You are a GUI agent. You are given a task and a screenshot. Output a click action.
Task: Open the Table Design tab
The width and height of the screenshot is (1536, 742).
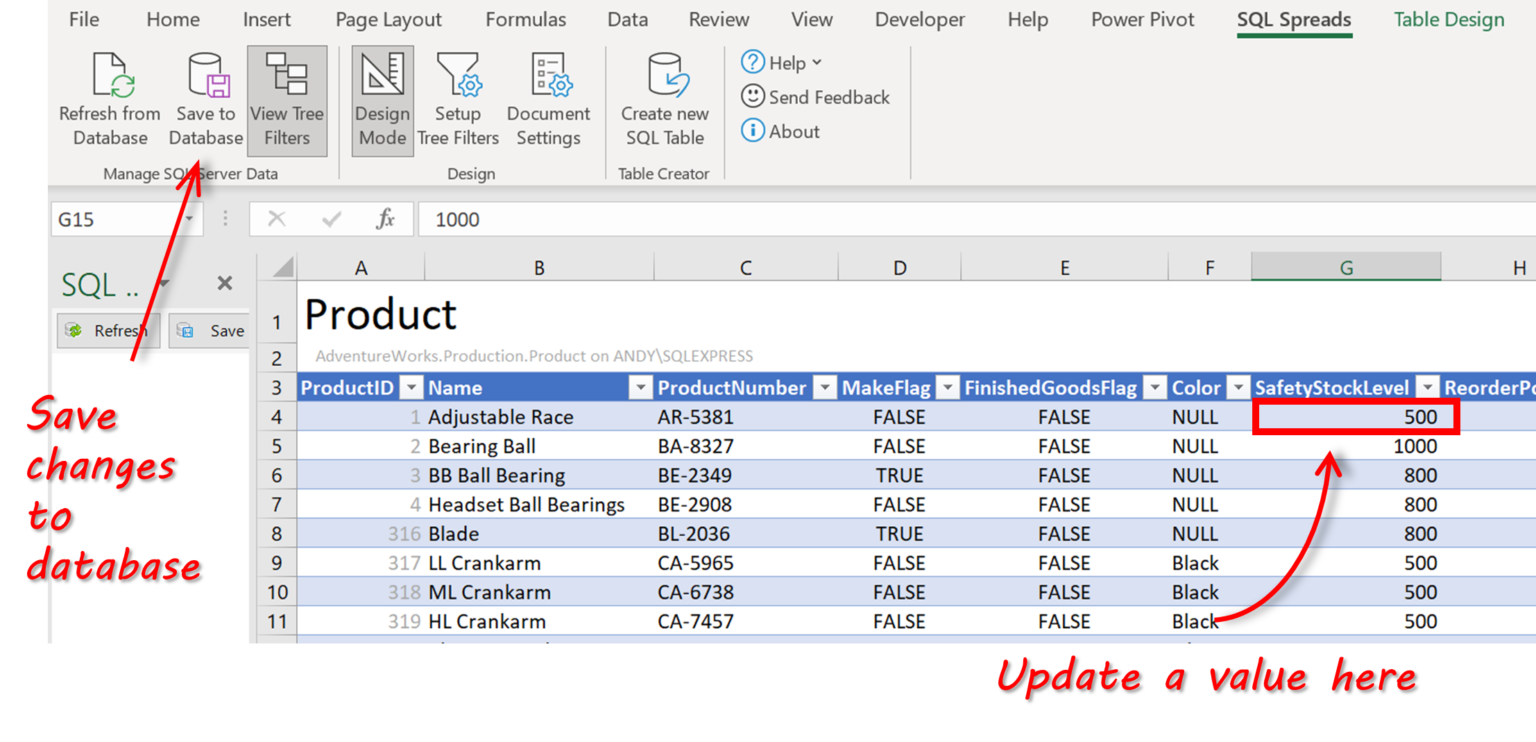click(x=1448, y=19)
